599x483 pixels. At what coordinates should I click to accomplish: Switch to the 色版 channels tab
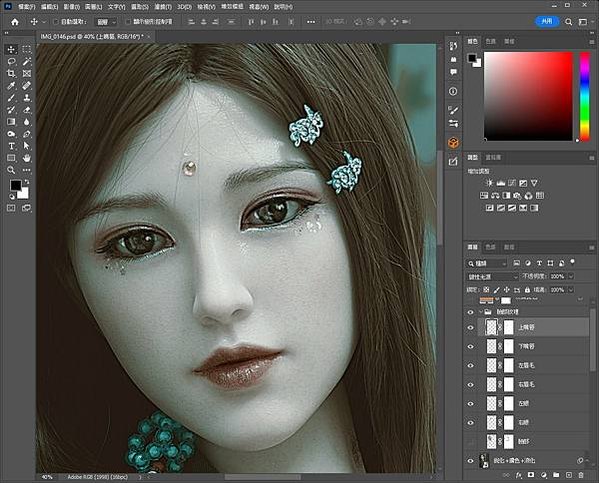coord(490,247)
